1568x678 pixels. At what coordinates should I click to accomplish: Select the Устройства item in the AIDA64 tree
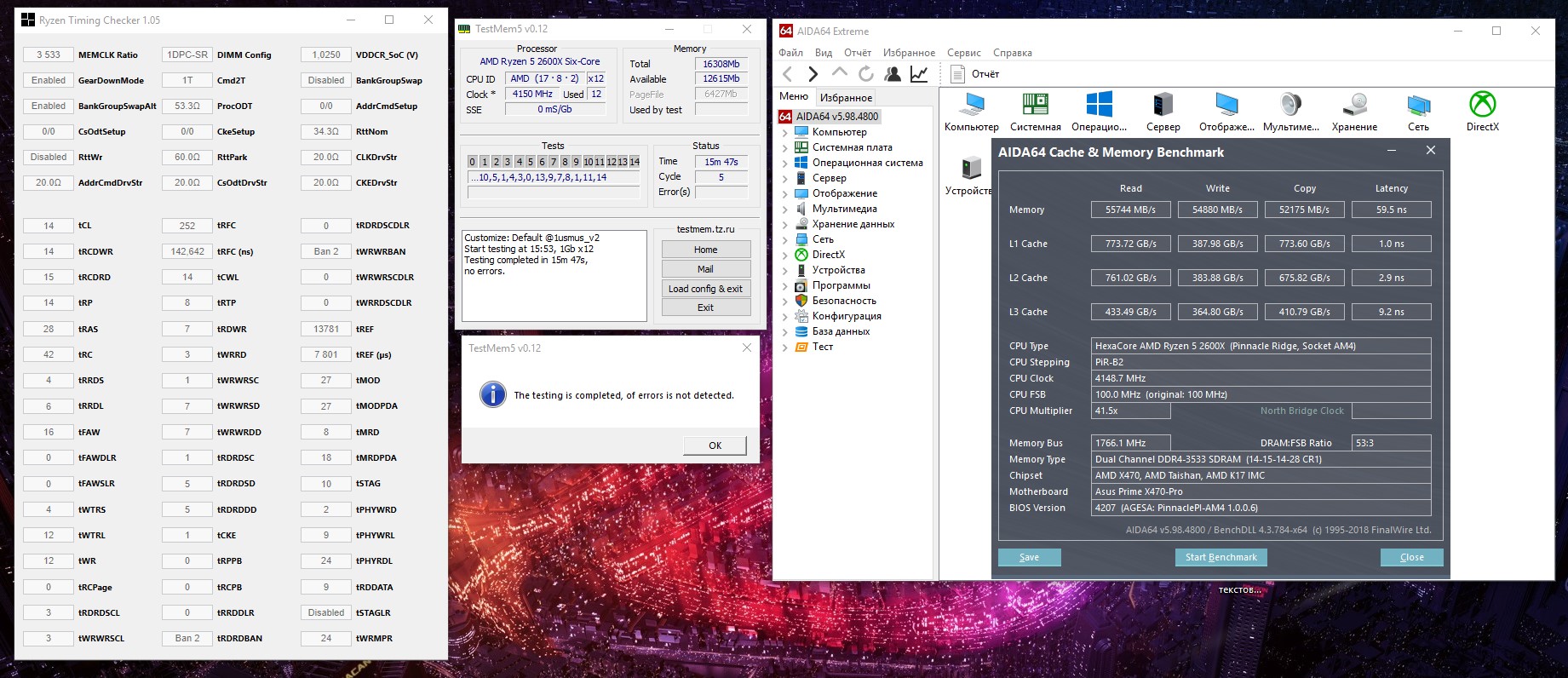point(838,270)
